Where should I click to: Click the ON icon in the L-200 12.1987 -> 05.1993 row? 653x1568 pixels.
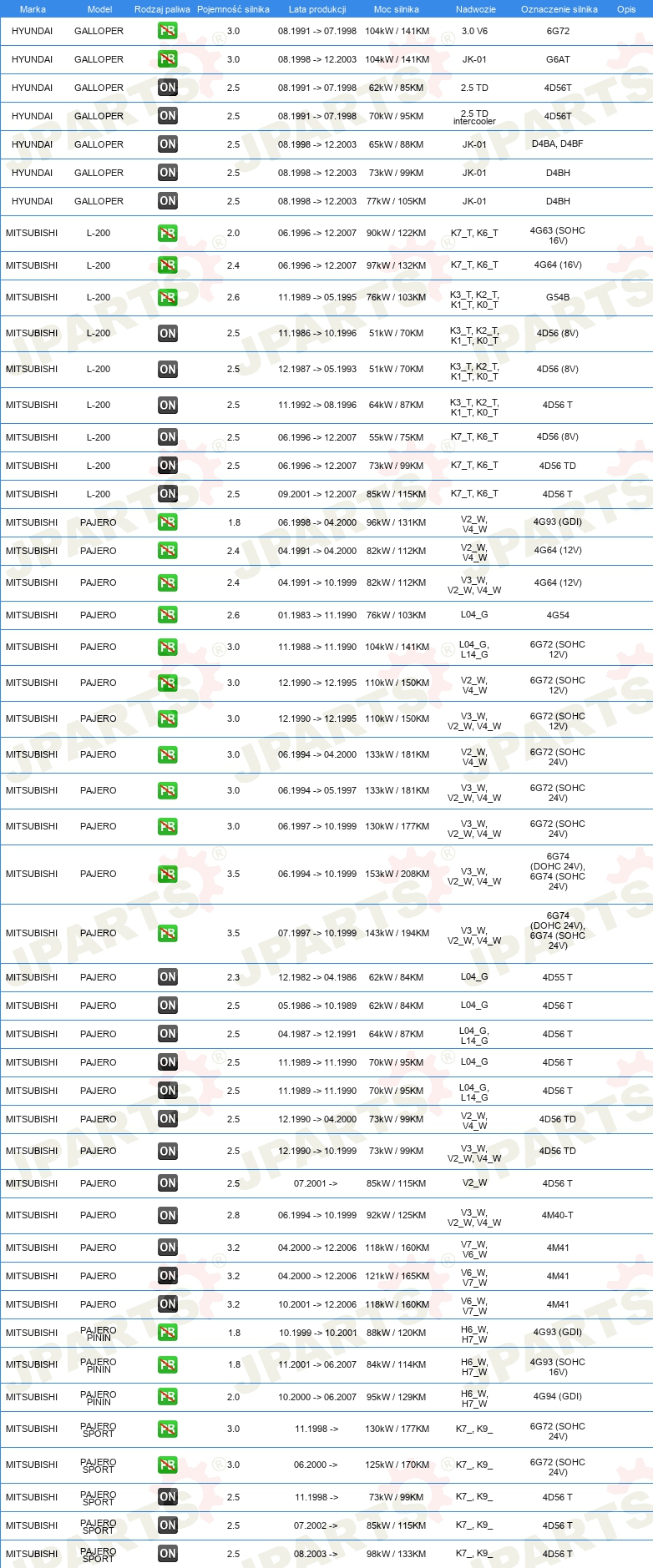tap(168, 370)
